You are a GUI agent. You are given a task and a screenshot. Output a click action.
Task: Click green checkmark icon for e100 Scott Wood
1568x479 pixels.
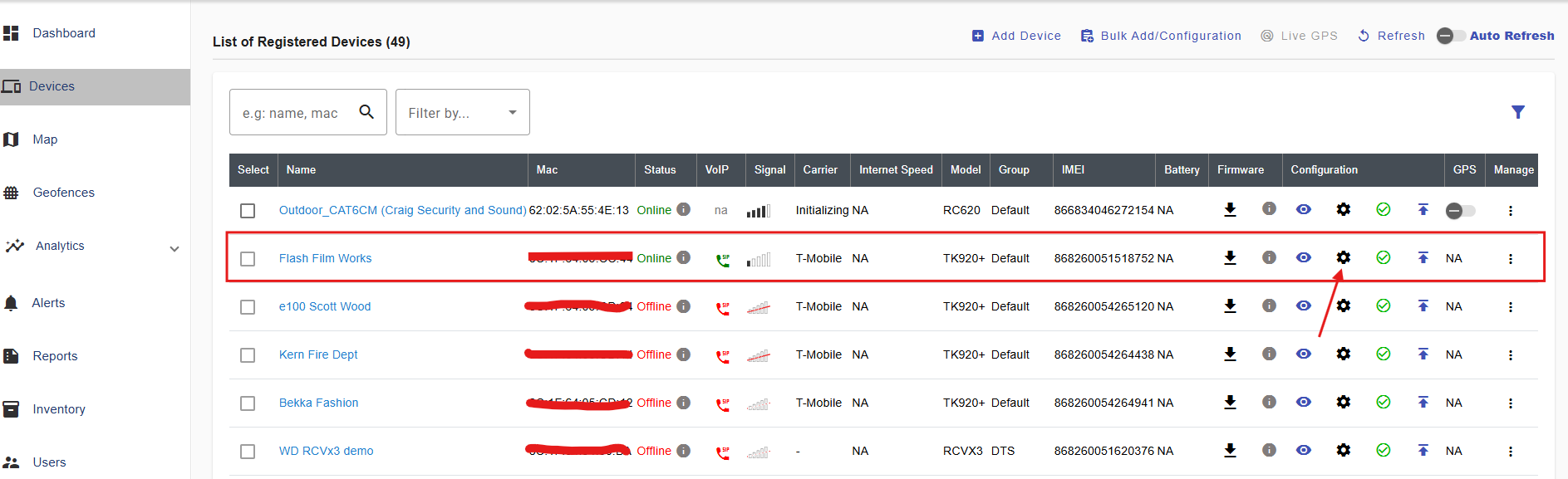click(x=1383, y=306)
